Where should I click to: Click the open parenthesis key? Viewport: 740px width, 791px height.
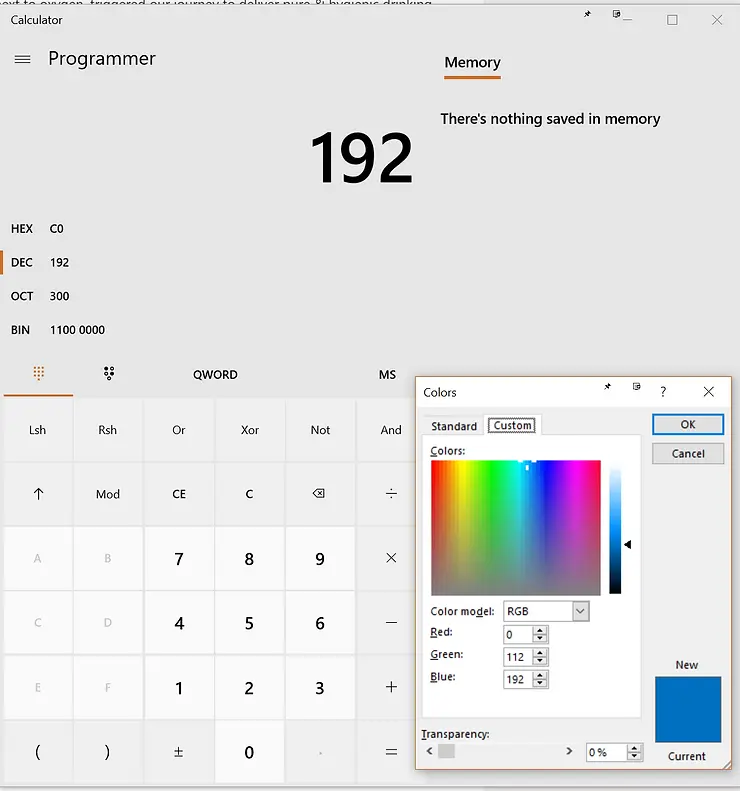point(38,752)
